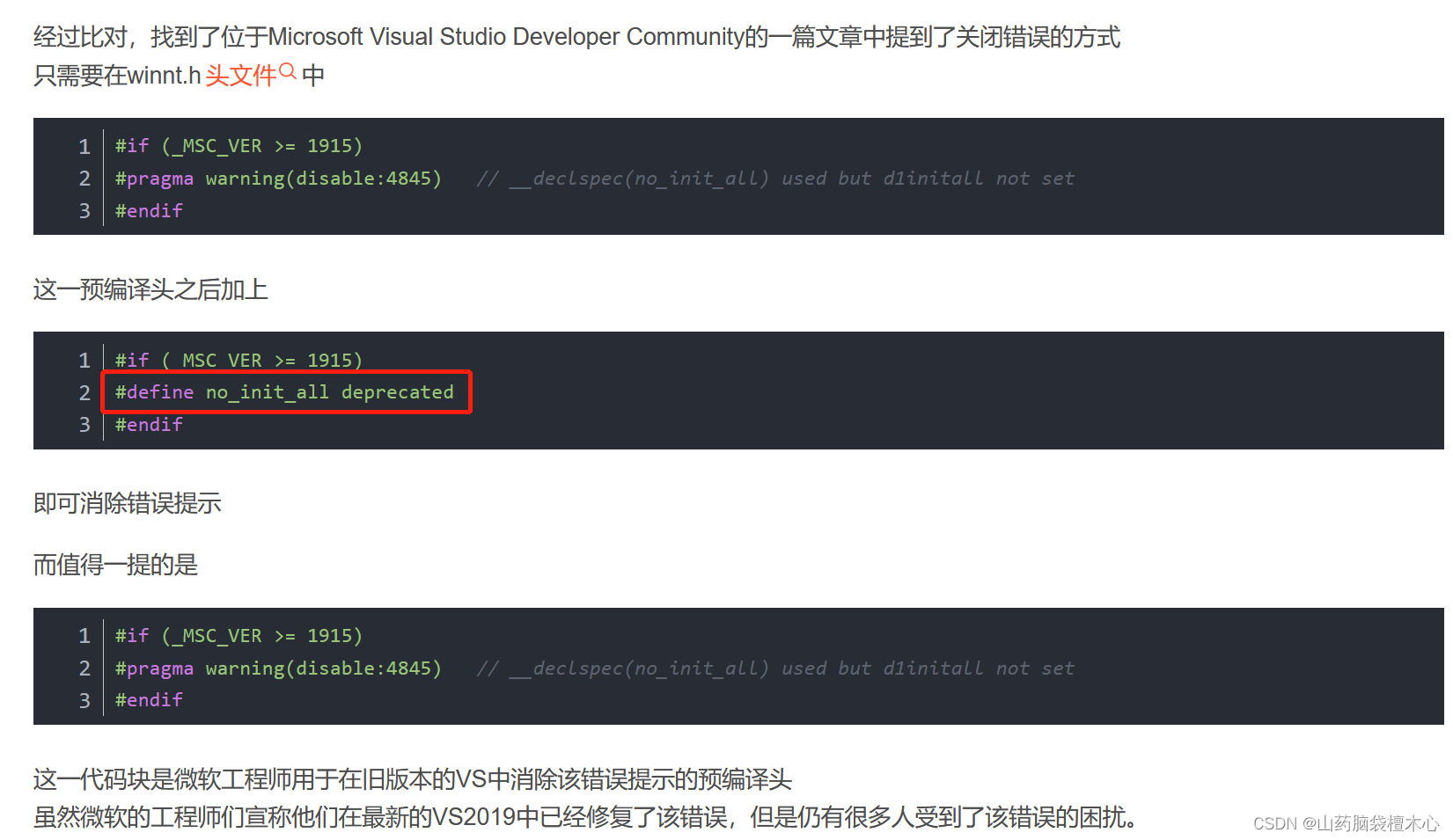Click '#endif' in the second code block
The image size is (1453, 840).
pos(149,425)
